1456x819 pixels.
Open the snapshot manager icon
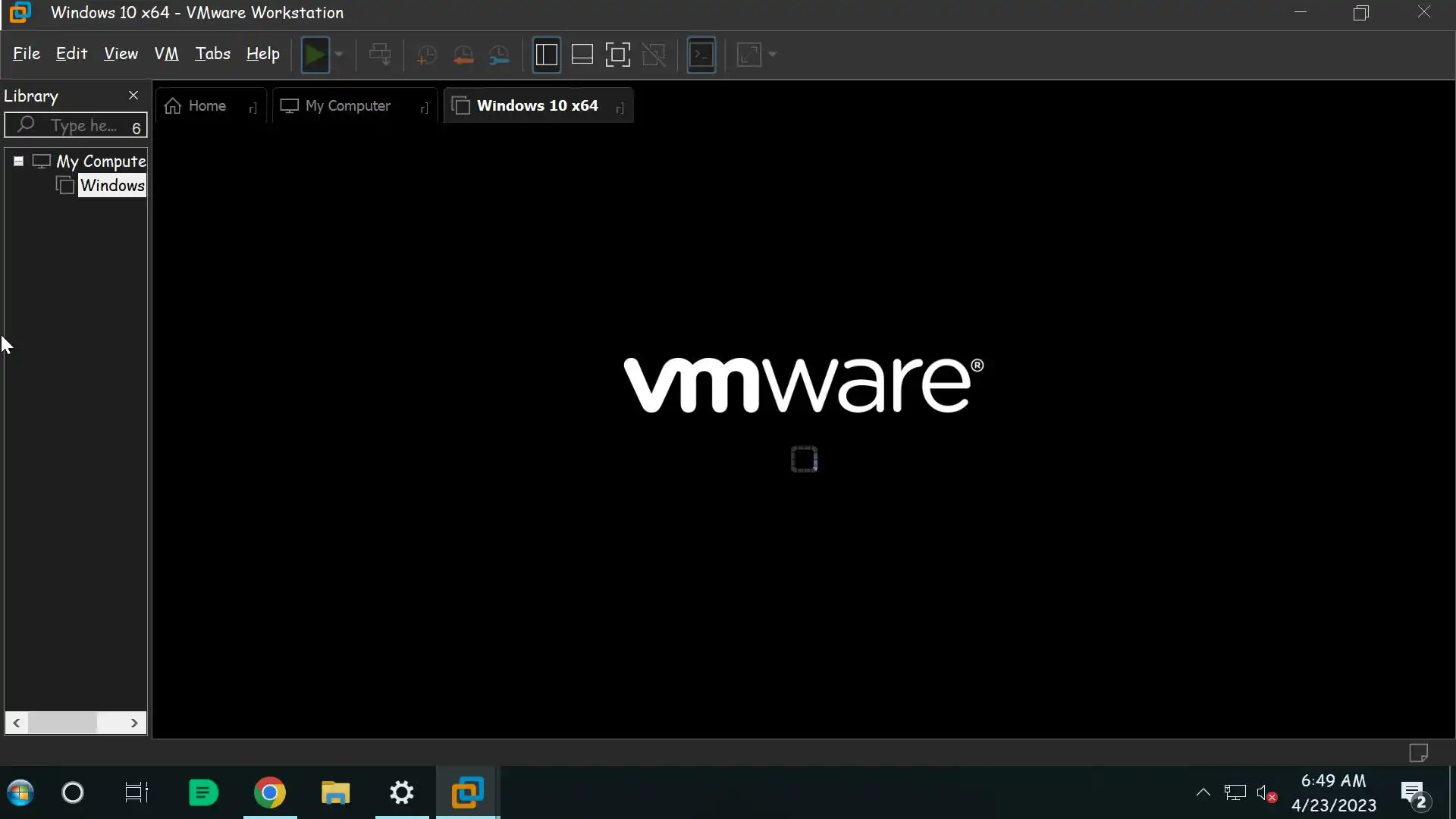tap(499, 55)
